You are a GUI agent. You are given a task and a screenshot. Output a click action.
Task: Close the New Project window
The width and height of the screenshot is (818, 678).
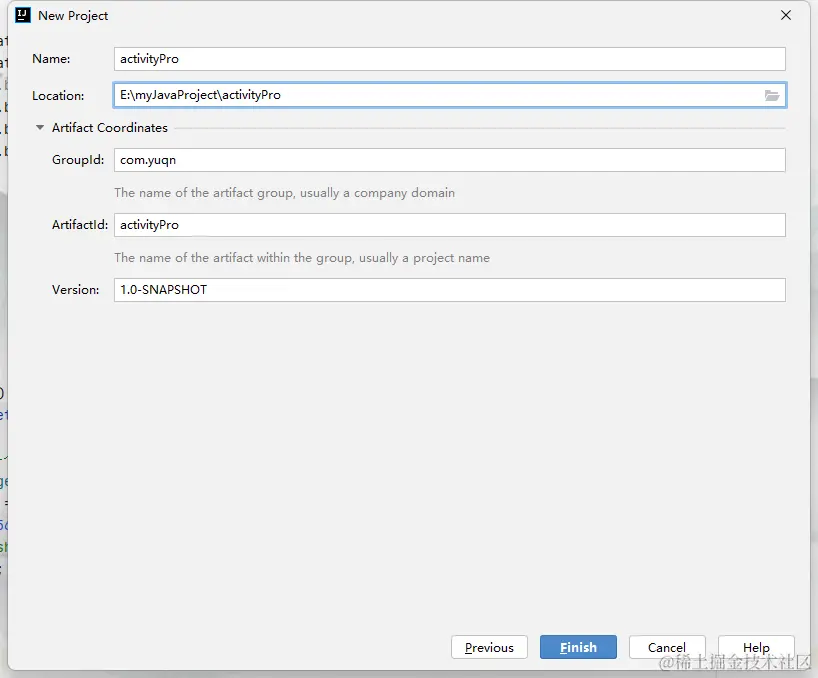click(x=786, y=16)
